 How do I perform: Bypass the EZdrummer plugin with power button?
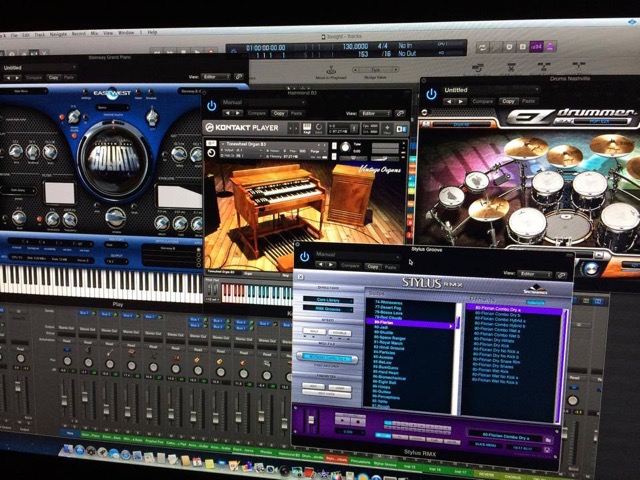coord(431,94)
